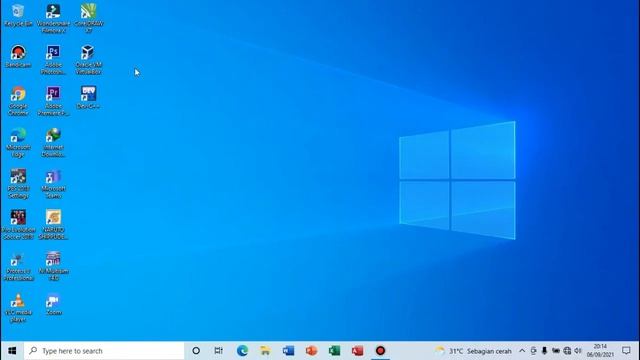This screenshot has height=360, width=640.
Task: Select the Dev-C++ desktop shortcut
Action: [x=89, y=98]
